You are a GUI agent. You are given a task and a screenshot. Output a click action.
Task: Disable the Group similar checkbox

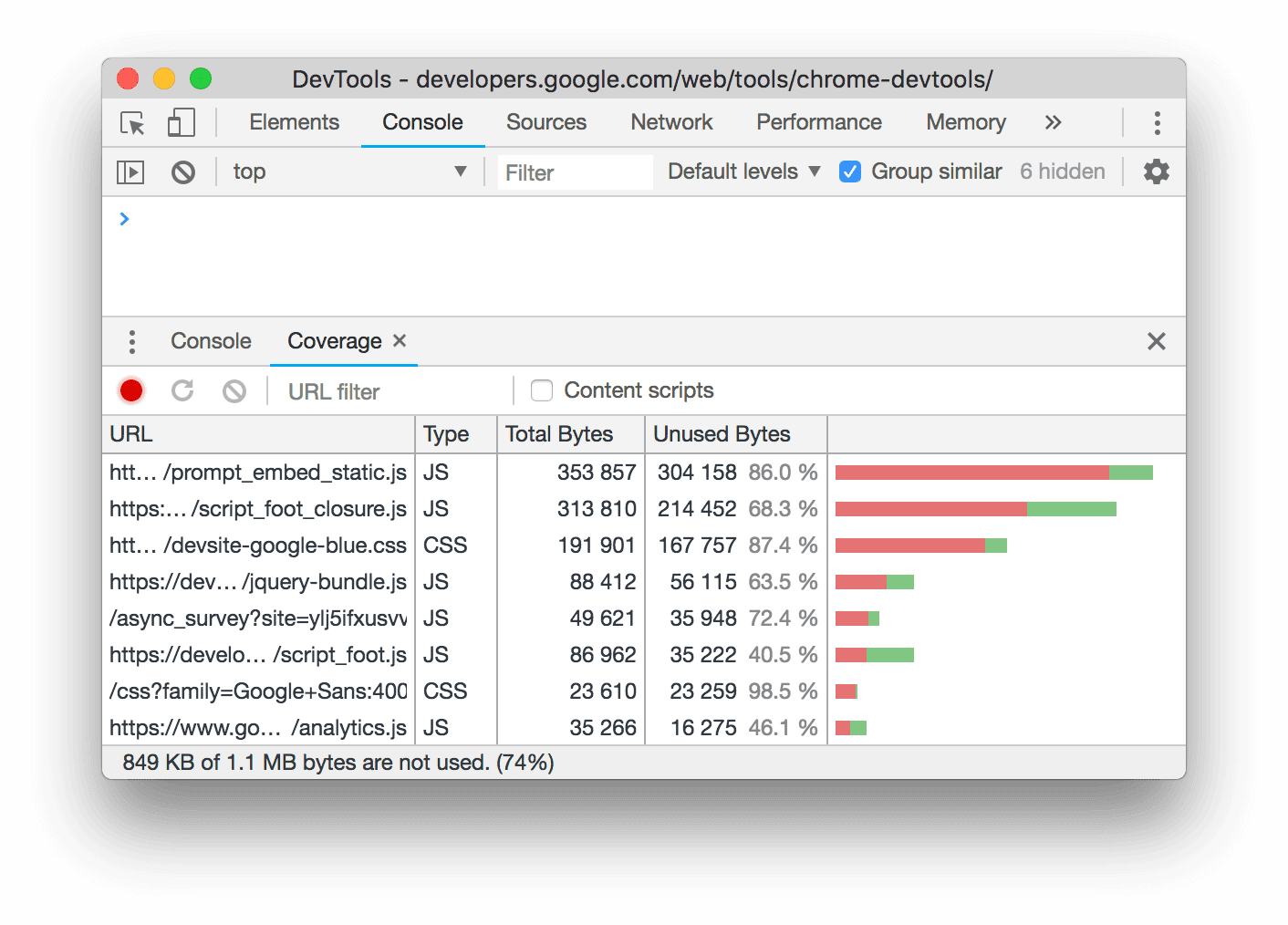[850, 171]
